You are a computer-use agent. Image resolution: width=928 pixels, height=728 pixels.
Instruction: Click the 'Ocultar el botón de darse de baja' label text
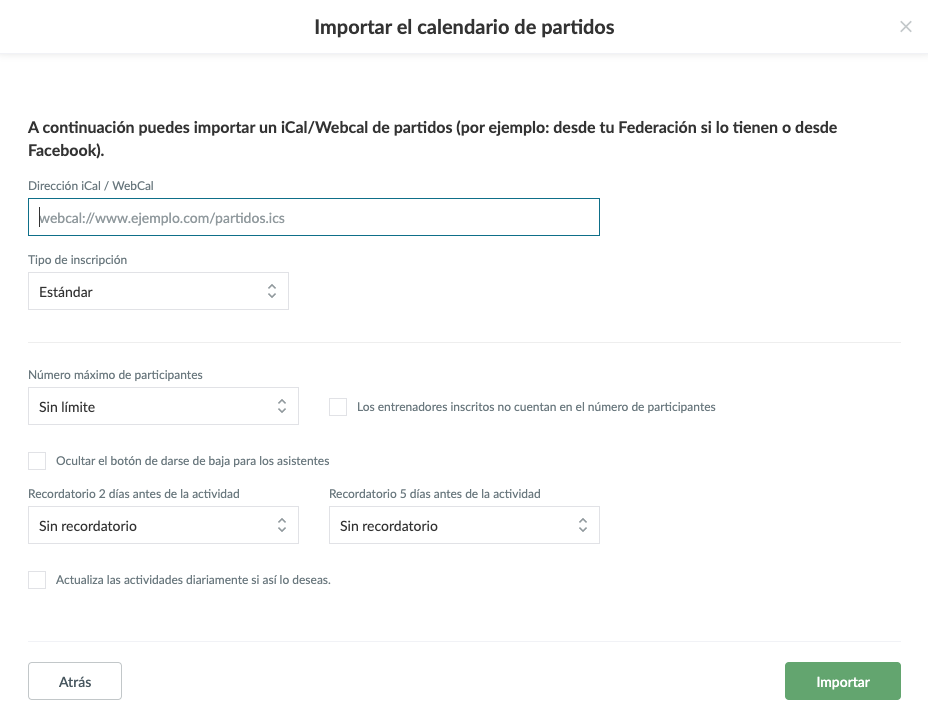[x=193, y=461]
